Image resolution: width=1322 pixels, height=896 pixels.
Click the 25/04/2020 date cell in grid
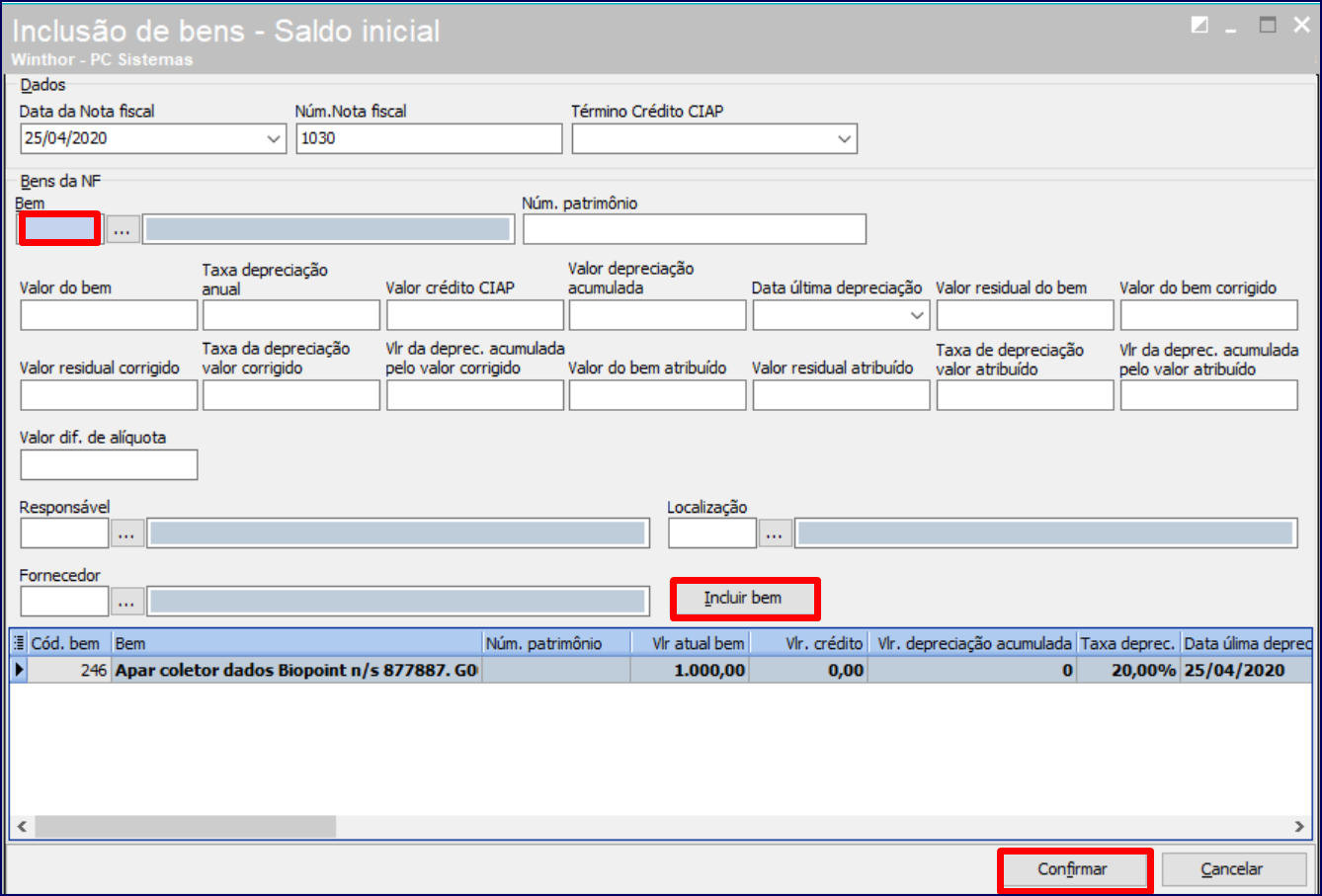click(1246, 670)
